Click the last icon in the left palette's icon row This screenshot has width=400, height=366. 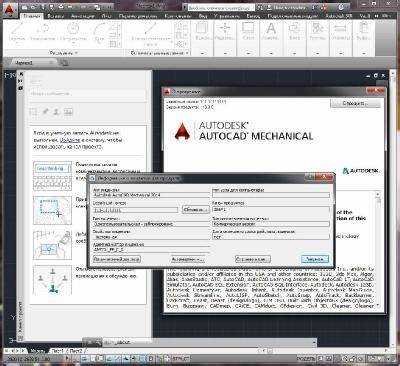(68, 112)
